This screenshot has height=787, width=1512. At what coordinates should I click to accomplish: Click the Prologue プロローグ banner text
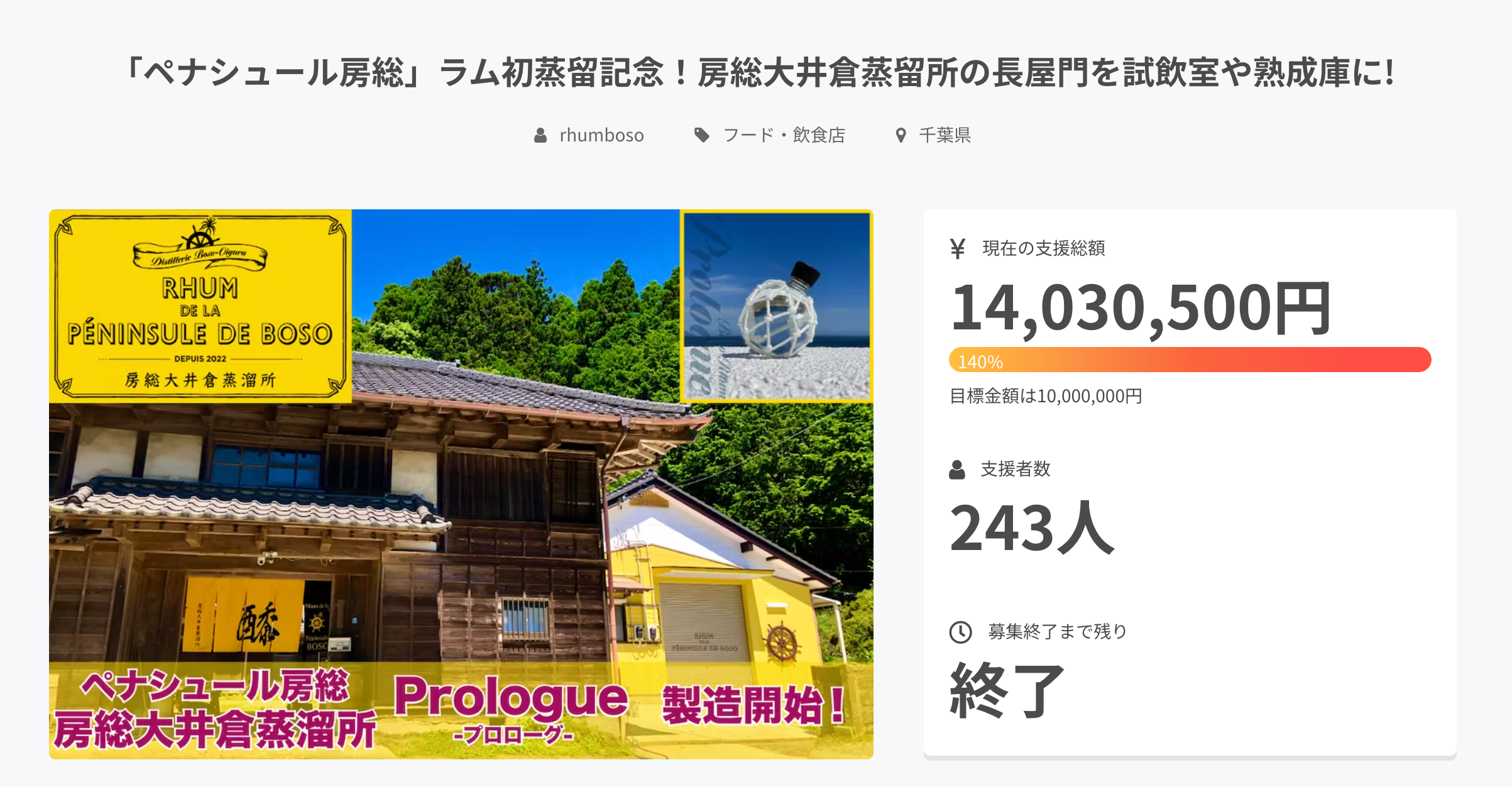[x=512, y=708]
